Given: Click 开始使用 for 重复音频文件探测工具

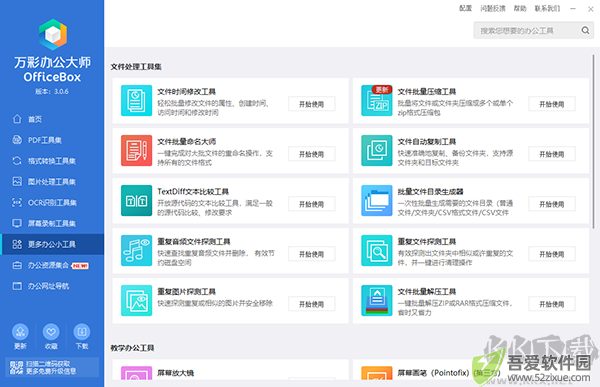Looking at the screenshot, I should tap(311, 254).
